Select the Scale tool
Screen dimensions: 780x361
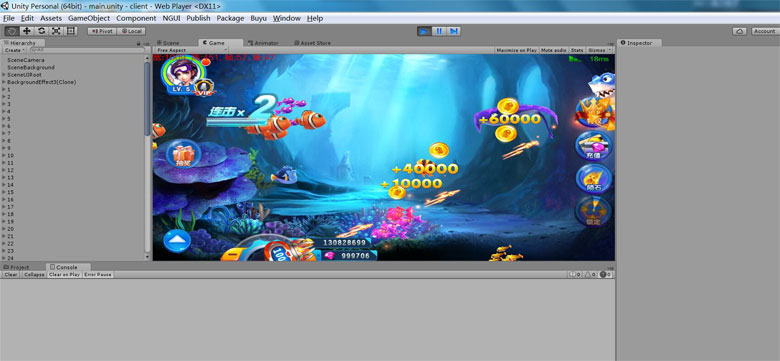point(56,31)
